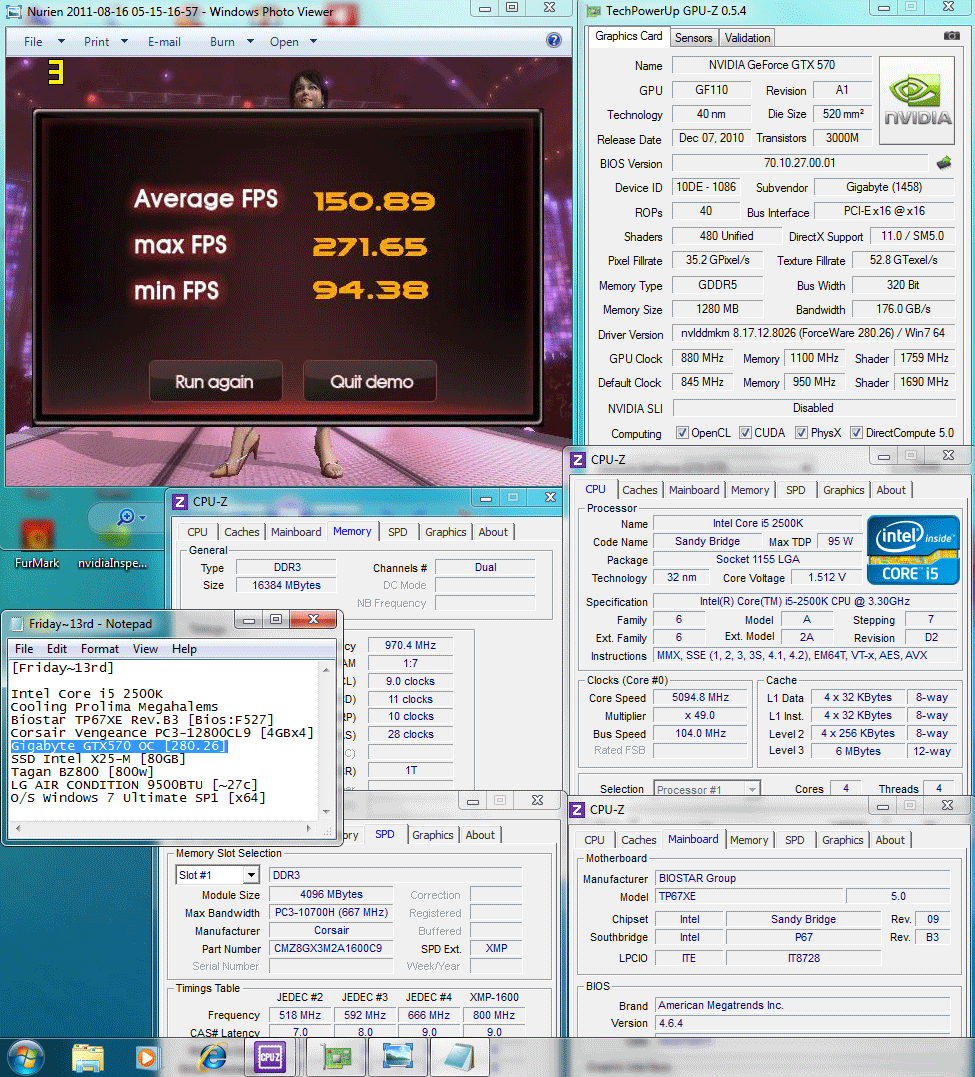Viewport: 975px width, 1077px height.
Task: Click the CPU-Z taskbar icon
Action: coord(270,1058)
